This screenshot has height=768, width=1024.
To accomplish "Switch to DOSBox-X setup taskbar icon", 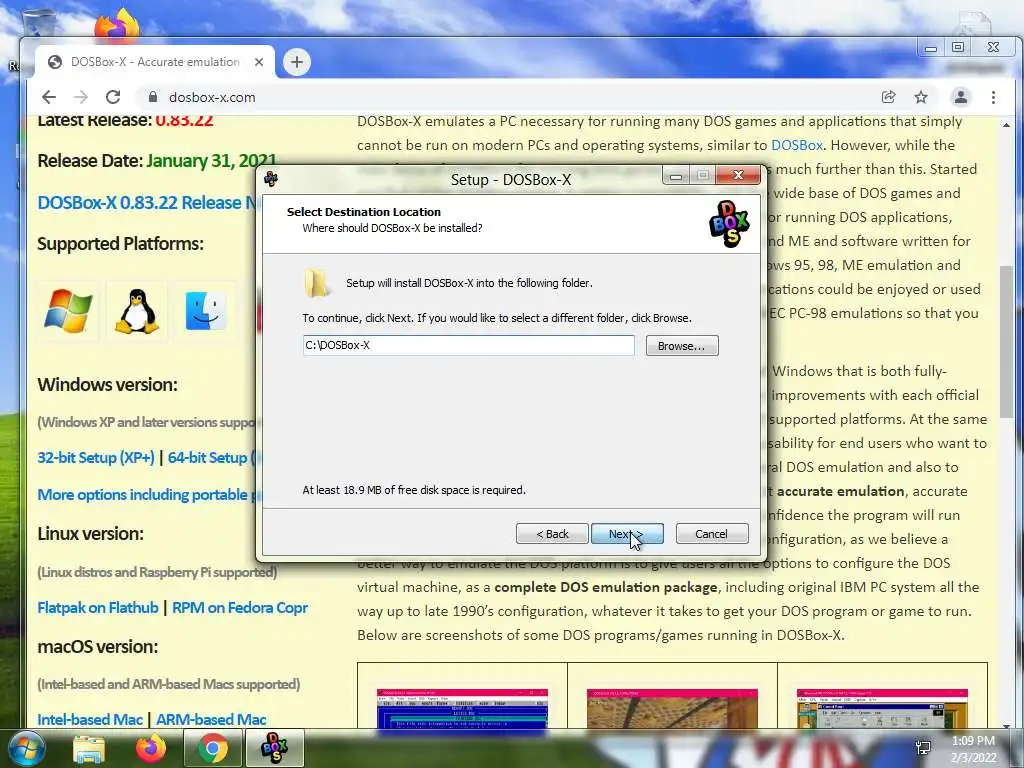I will point(275,749).
